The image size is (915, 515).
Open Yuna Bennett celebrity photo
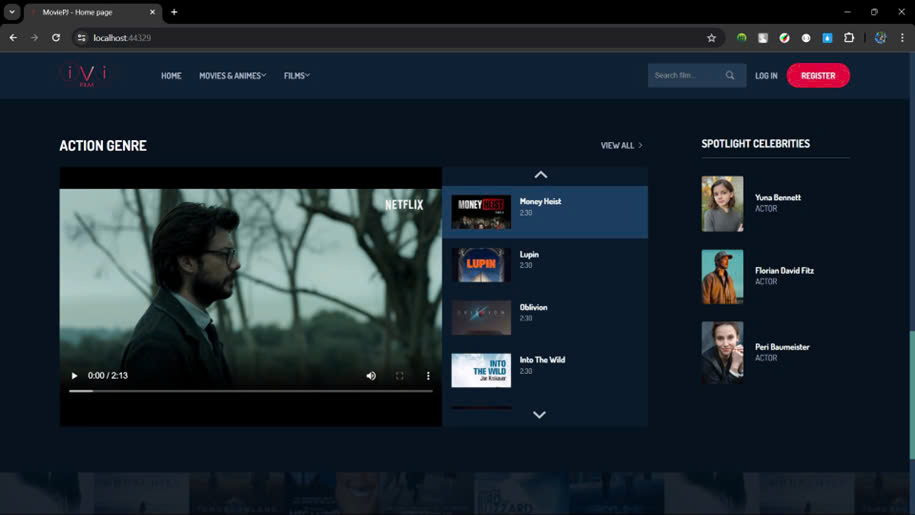click(x=722, y=204)
